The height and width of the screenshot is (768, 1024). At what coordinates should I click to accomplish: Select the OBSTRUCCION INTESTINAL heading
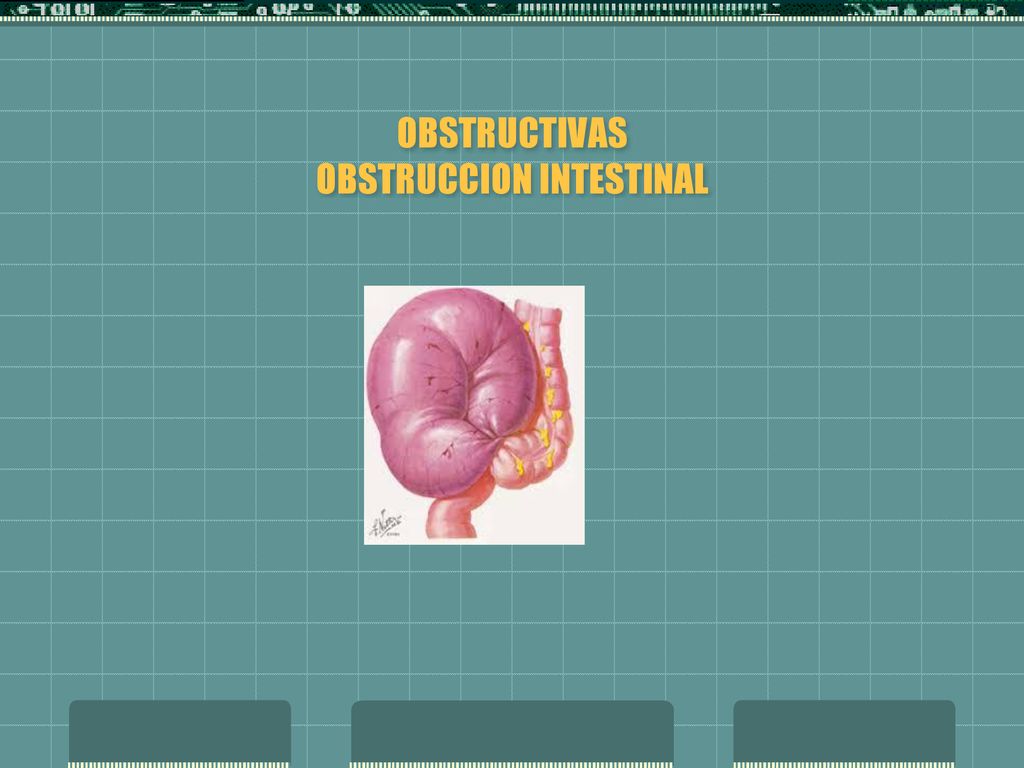512,178
